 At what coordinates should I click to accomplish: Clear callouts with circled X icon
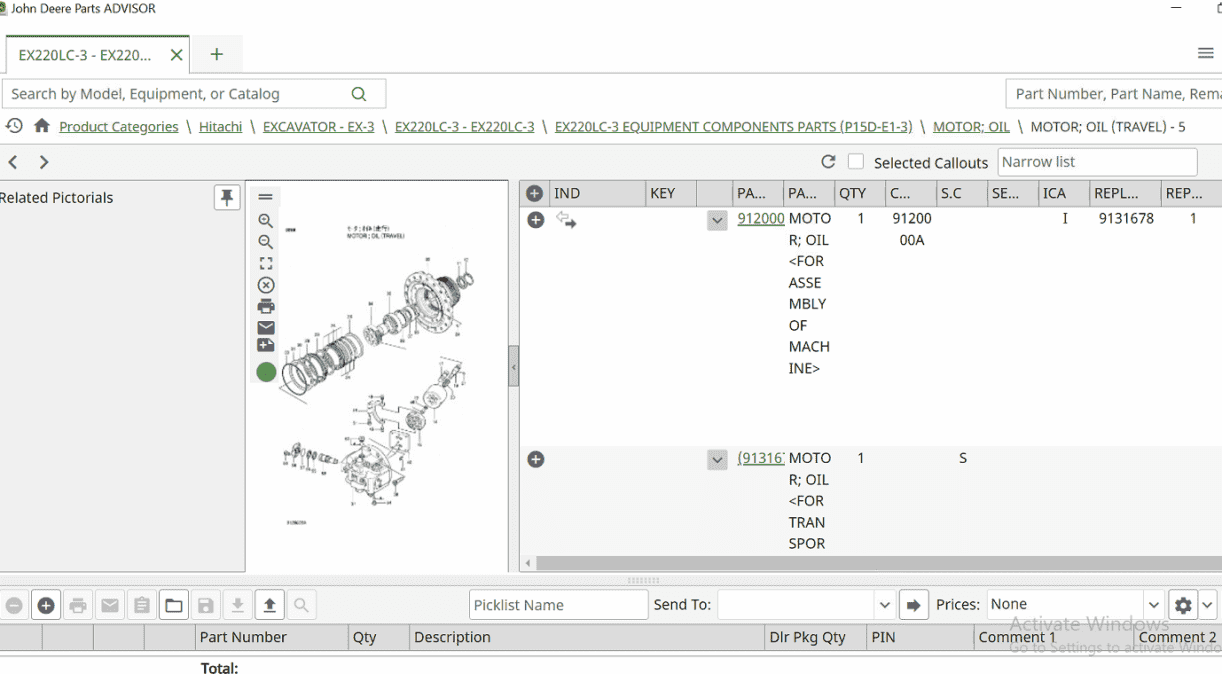266,285
